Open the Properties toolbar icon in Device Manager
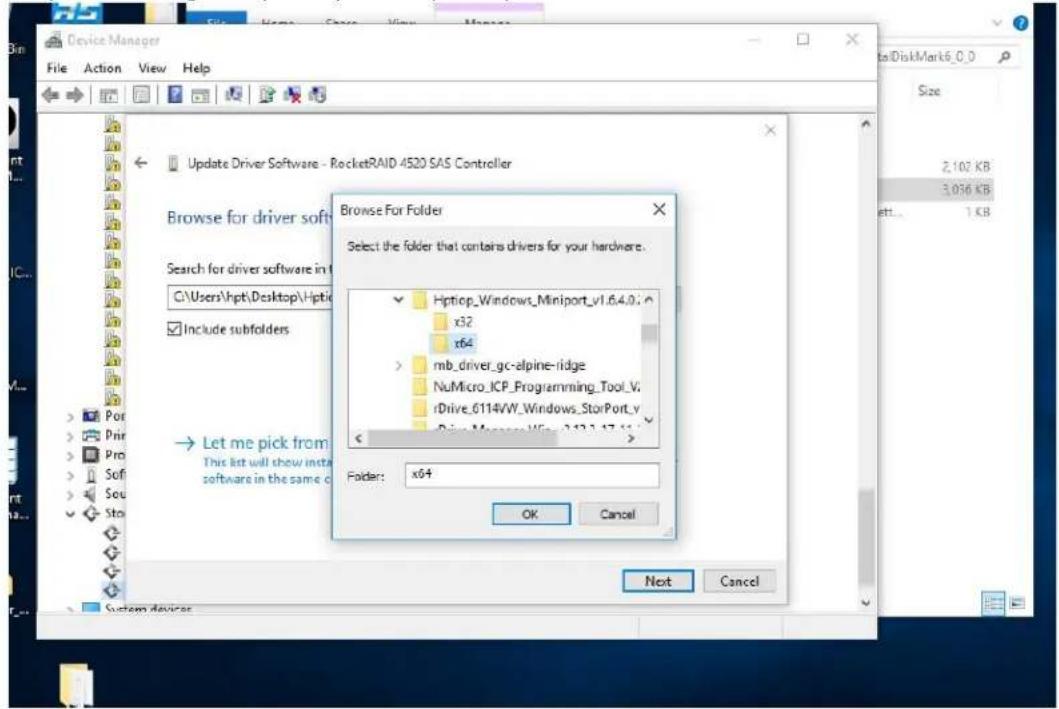The height and width of the screenshot is (709, 1059). 141,95
